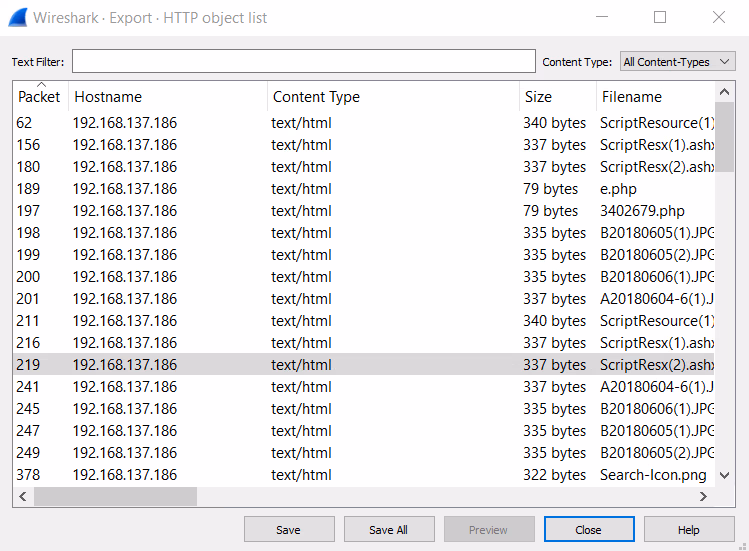Select the 3402679.php filename row
Screen dimensions: 749x551
tap(364, 211)
